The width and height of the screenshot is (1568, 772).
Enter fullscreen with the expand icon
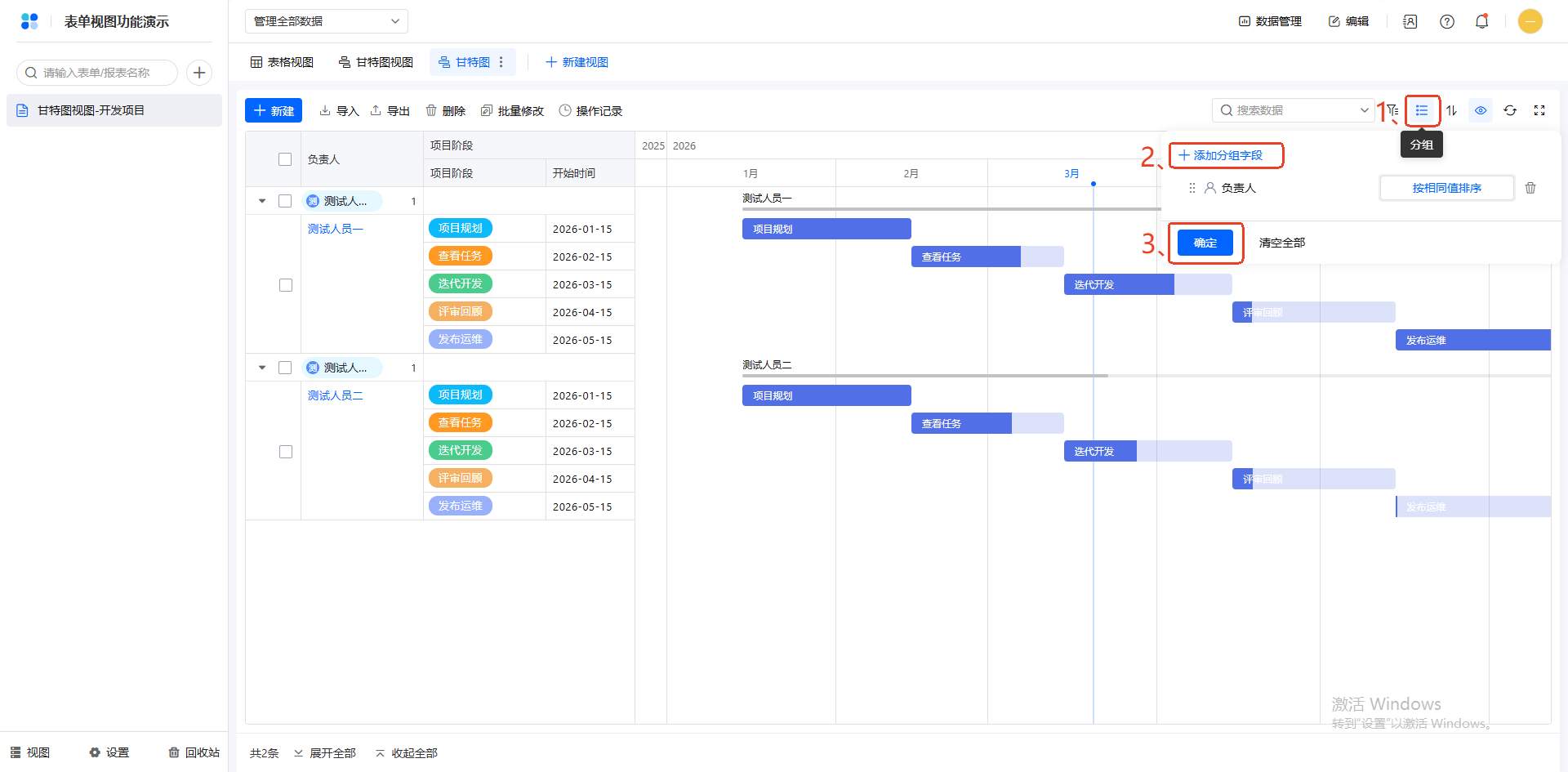[1539, 110]
